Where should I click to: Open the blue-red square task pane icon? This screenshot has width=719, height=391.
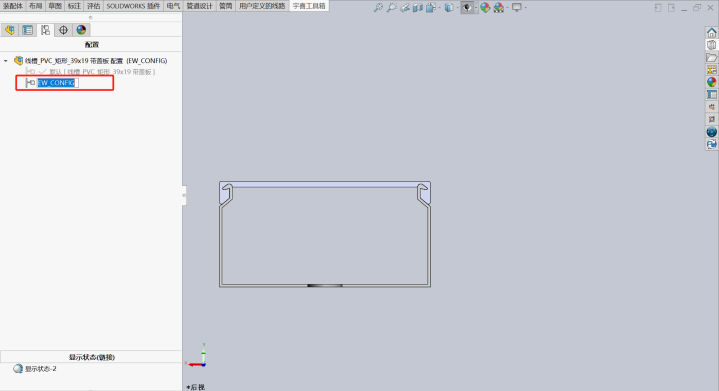[711, 119]
